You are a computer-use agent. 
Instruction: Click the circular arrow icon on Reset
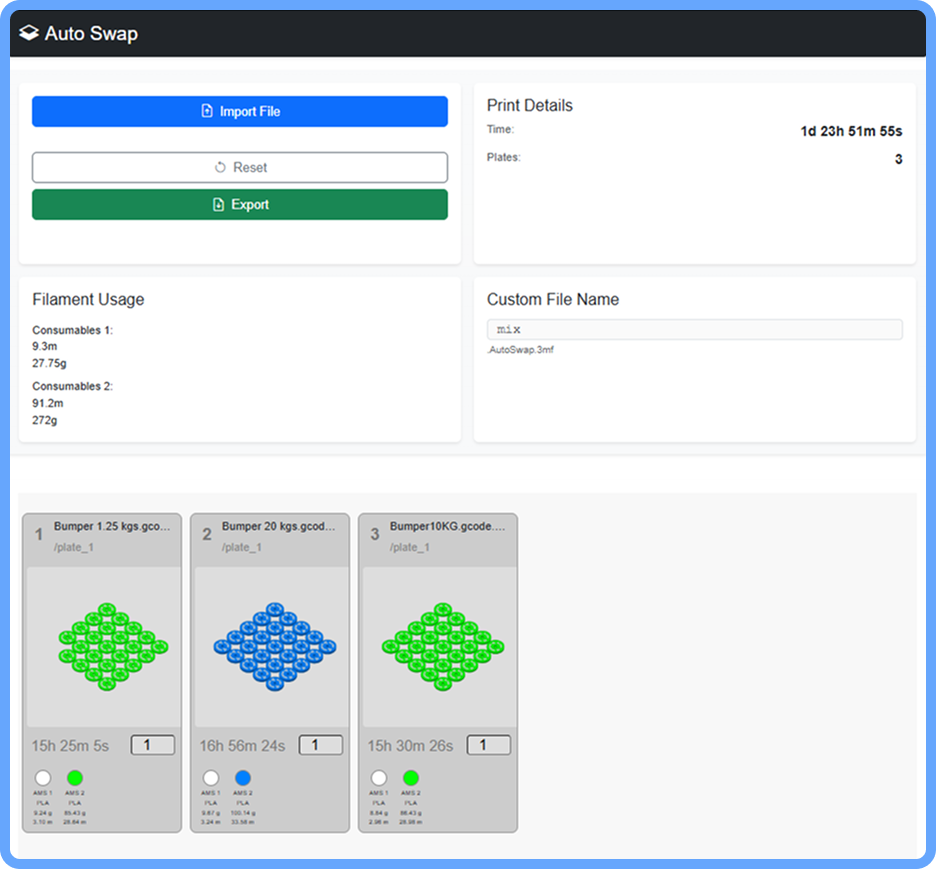click(220, 168)
